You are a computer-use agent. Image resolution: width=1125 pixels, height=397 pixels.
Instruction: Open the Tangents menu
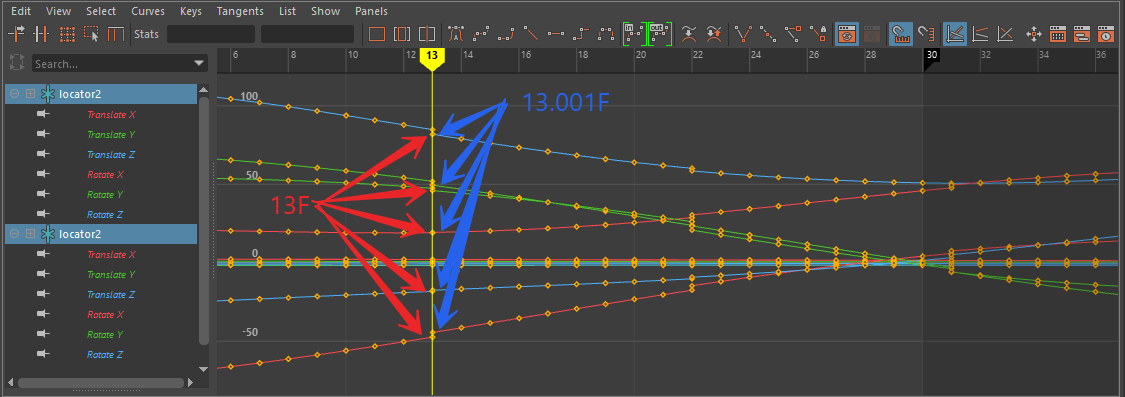pos(240,11)
